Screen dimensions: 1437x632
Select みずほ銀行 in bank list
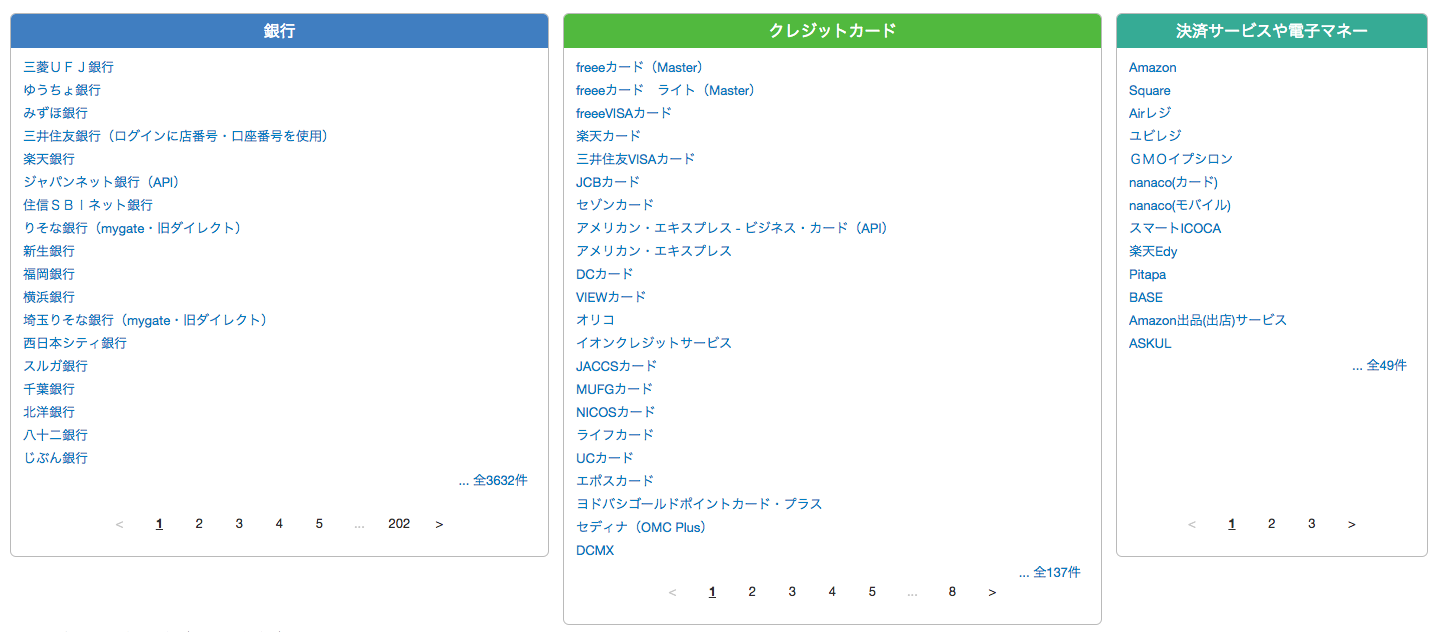(x=55, y=113)
